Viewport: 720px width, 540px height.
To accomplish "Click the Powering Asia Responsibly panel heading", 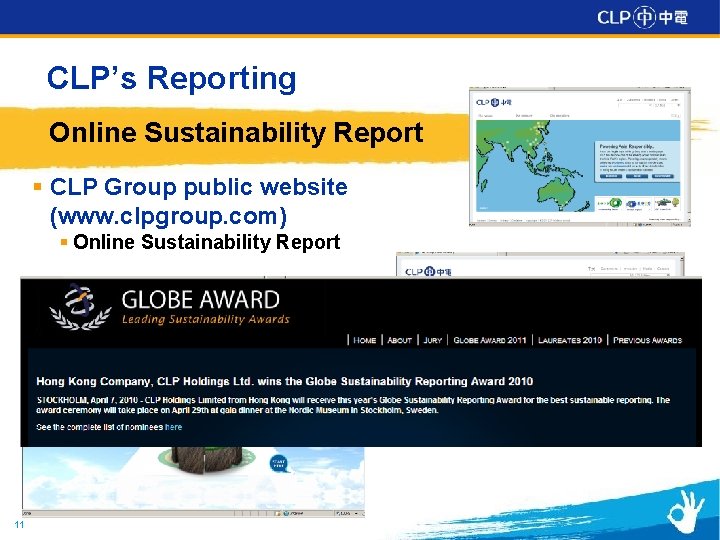I will 627,146.
